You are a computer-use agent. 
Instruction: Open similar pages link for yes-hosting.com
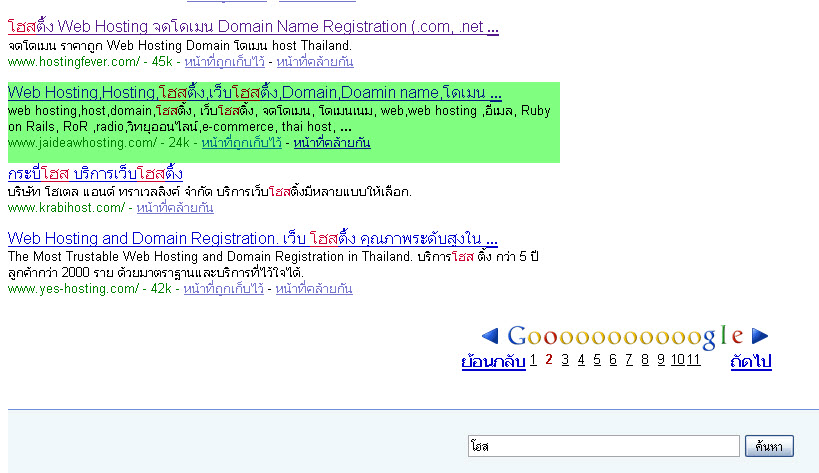pyautogui.click(x=314, y=289)
